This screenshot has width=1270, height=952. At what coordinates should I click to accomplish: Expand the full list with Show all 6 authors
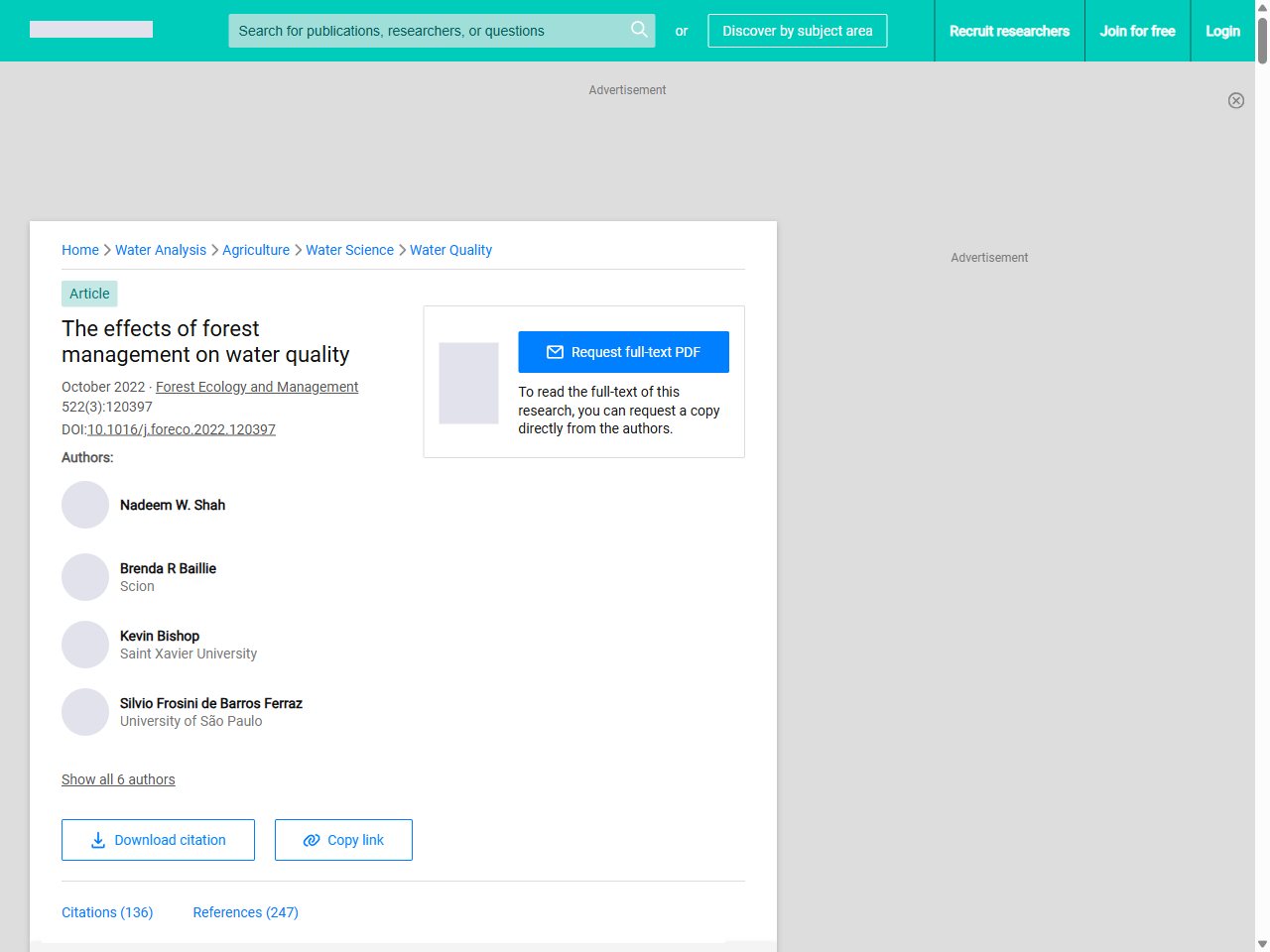pos(118,779)
